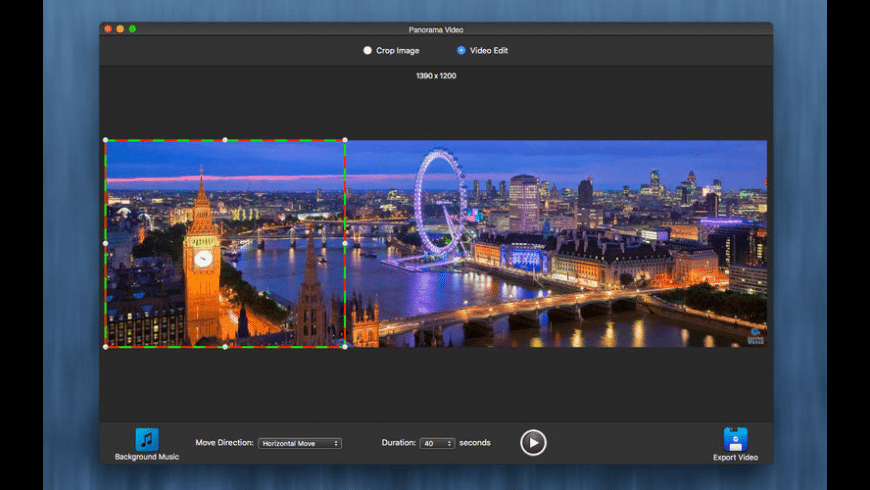Screen dimensions: 870x490
Task: Select the Crop Image radio button
Action: (x=367, y=50)
